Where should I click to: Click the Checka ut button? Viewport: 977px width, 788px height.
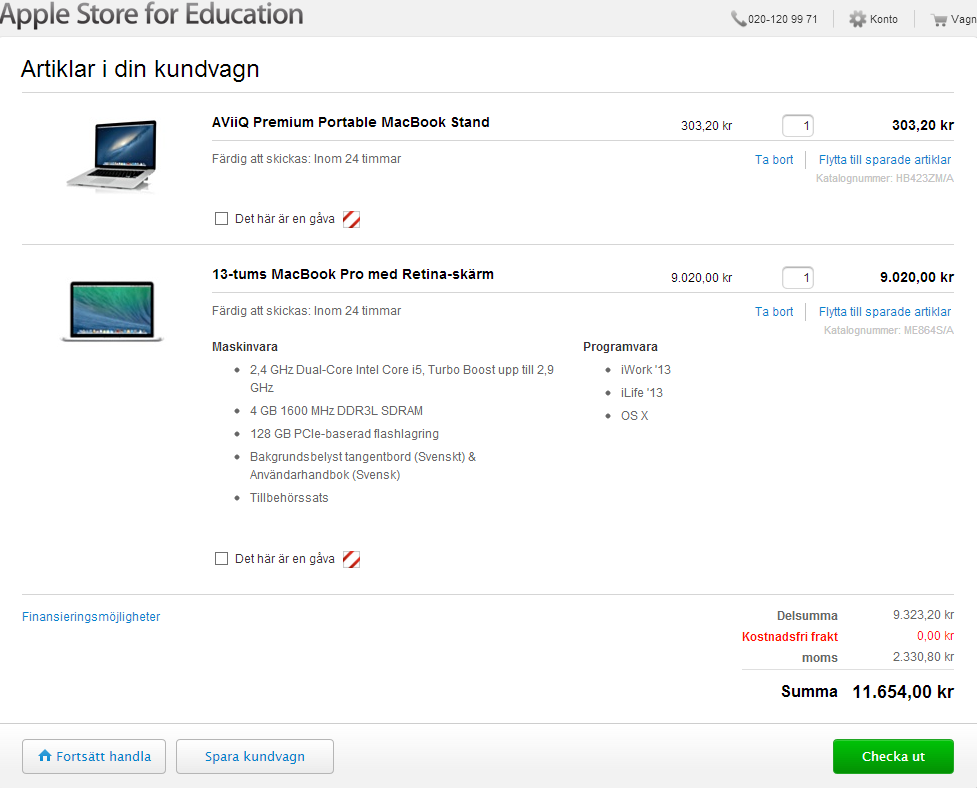coord(893,756)
